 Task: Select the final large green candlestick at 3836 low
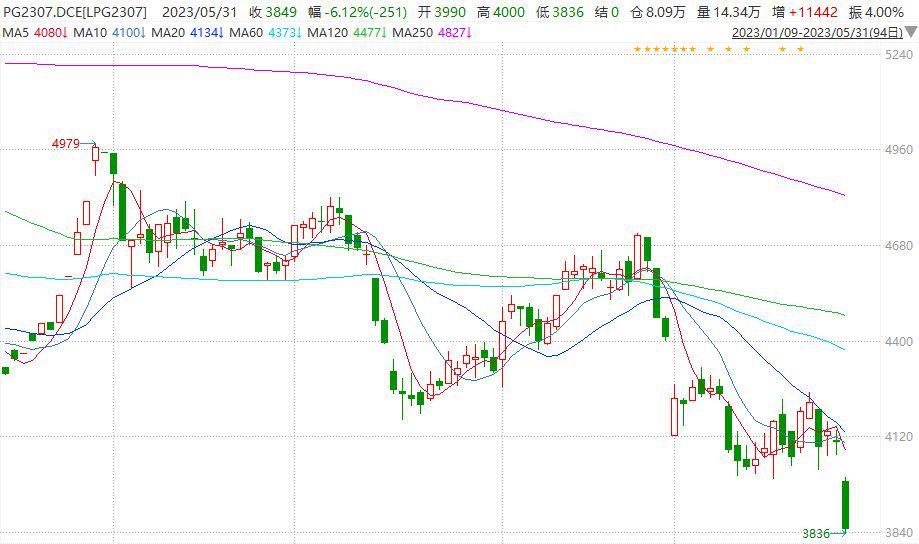click(846, 505)
